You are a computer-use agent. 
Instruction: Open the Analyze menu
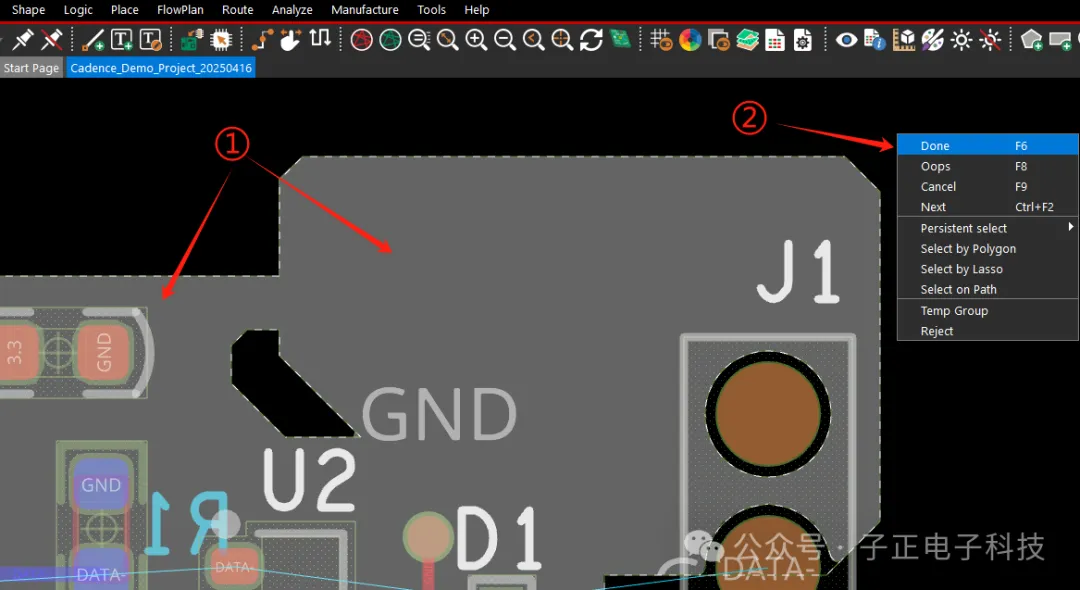click(292, 10)
